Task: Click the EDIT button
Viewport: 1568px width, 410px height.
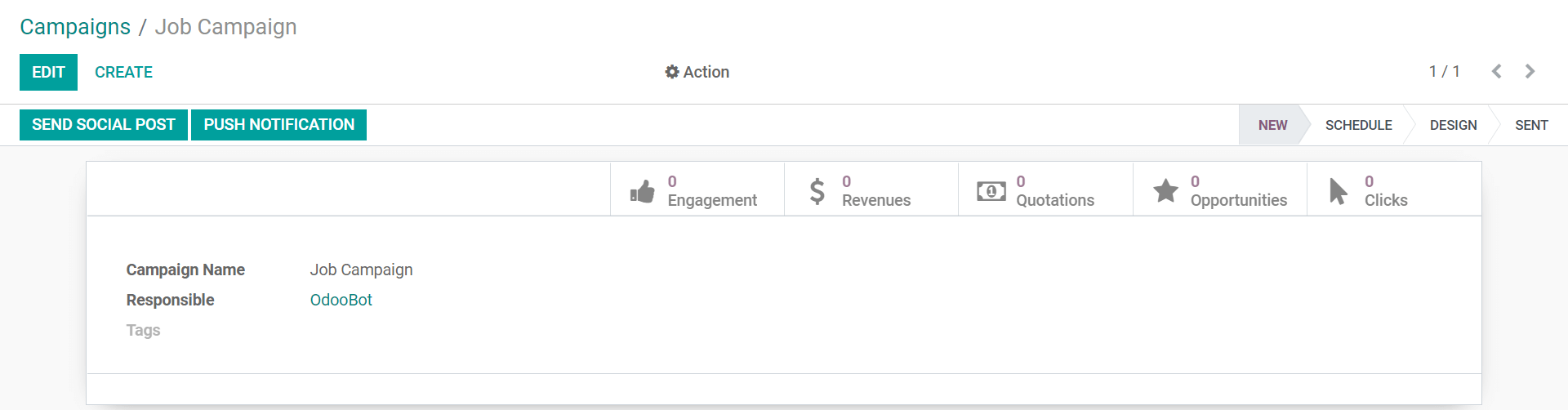Action: pyautogui.click(x=48, y=72)
